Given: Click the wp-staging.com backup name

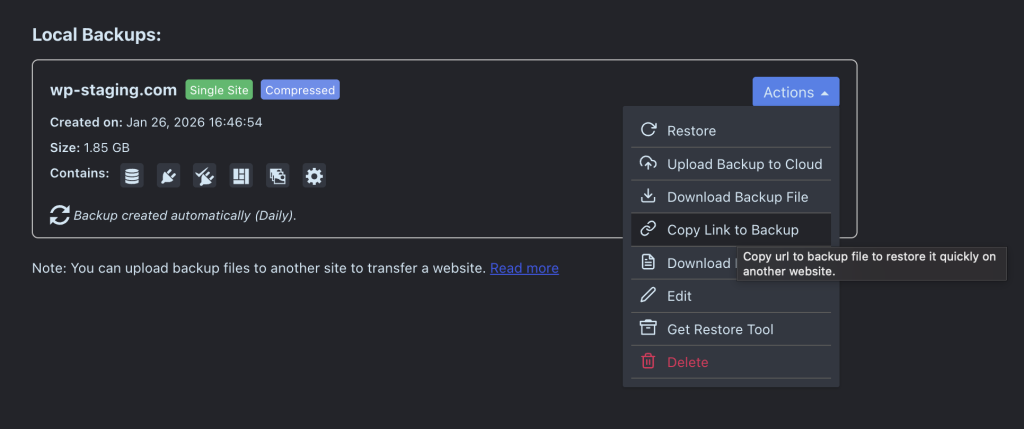Looking at the screenshot, I should pyautogui.click(x=114, y=90).
